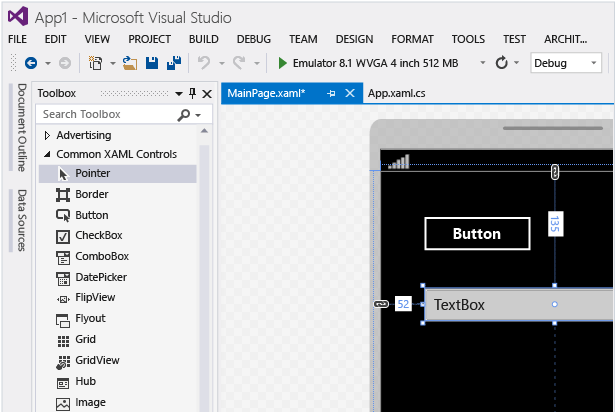
Task: Click the Open File folder icon
Action: click(x=130, y=63)
